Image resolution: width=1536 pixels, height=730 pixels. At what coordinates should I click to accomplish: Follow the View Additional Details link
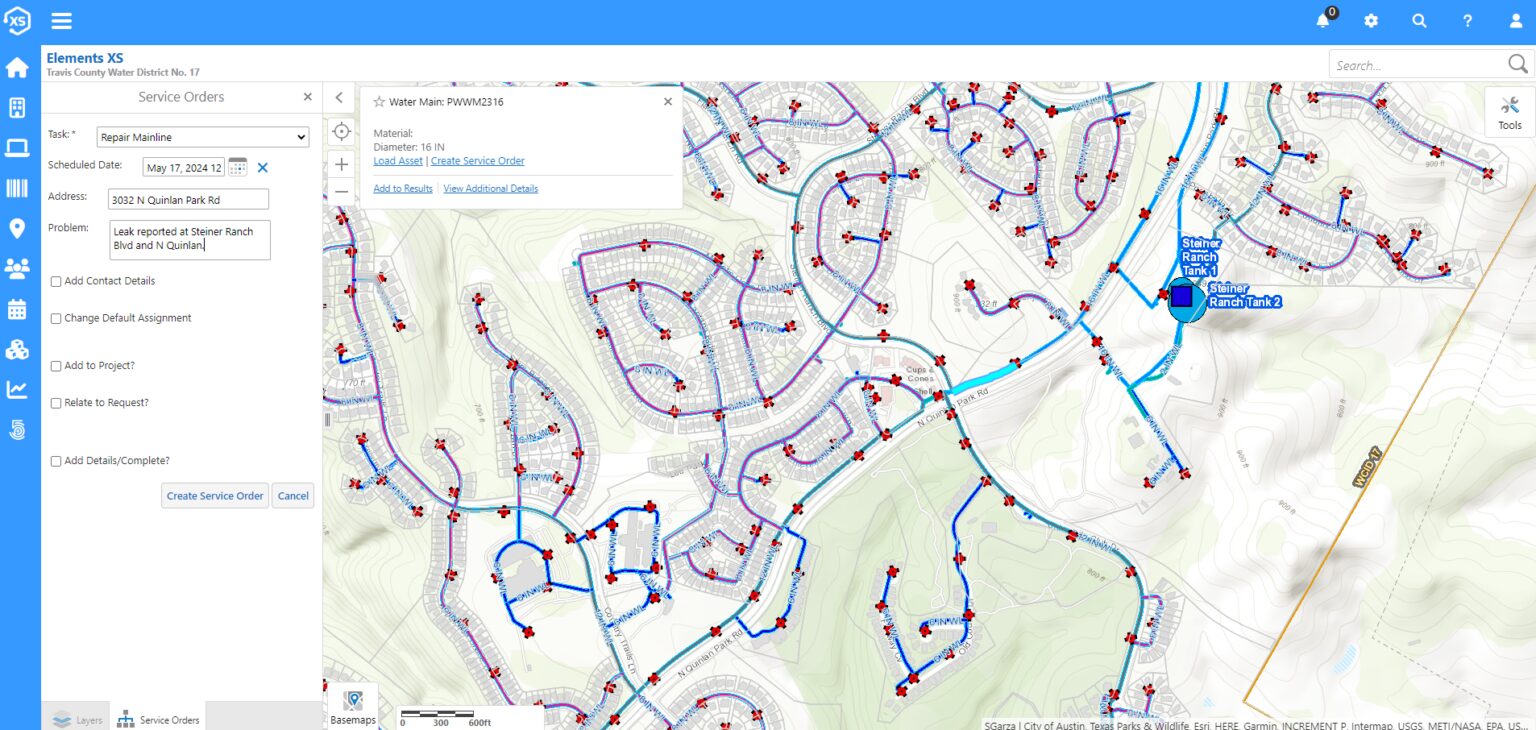490,188
